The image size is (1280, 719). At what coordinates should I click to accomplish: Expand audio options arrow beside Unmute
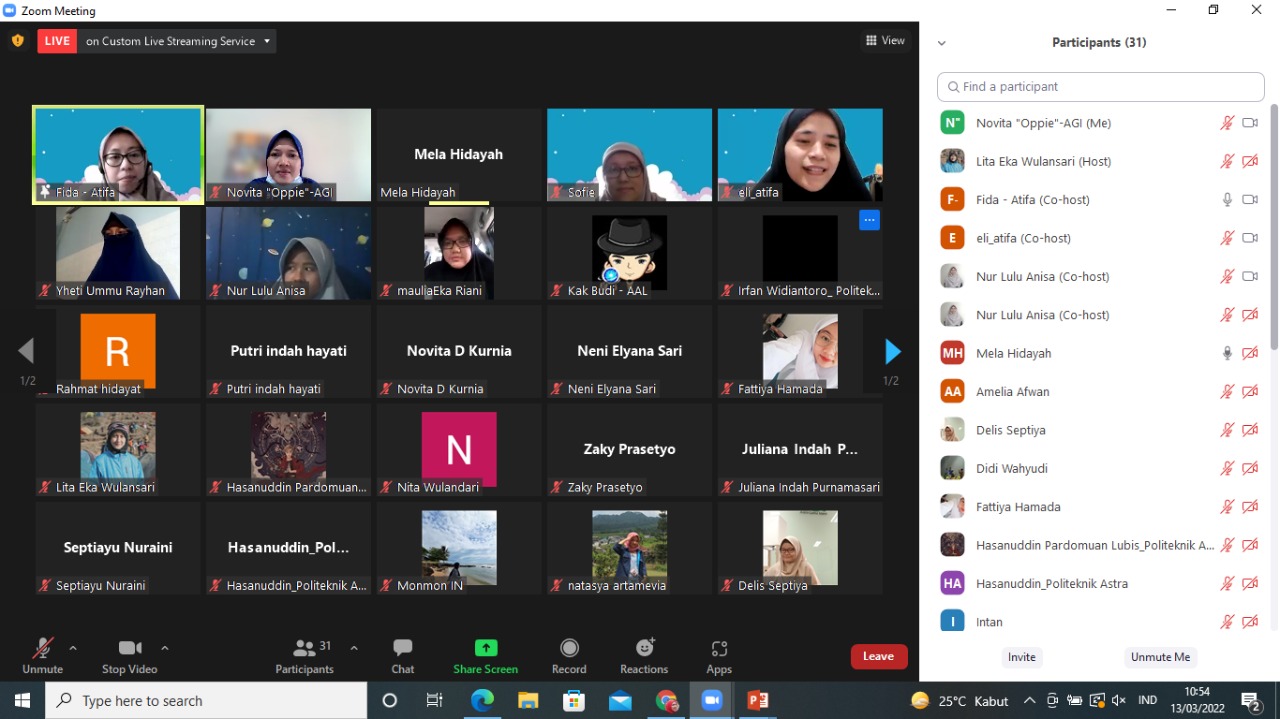coord(73,648)
